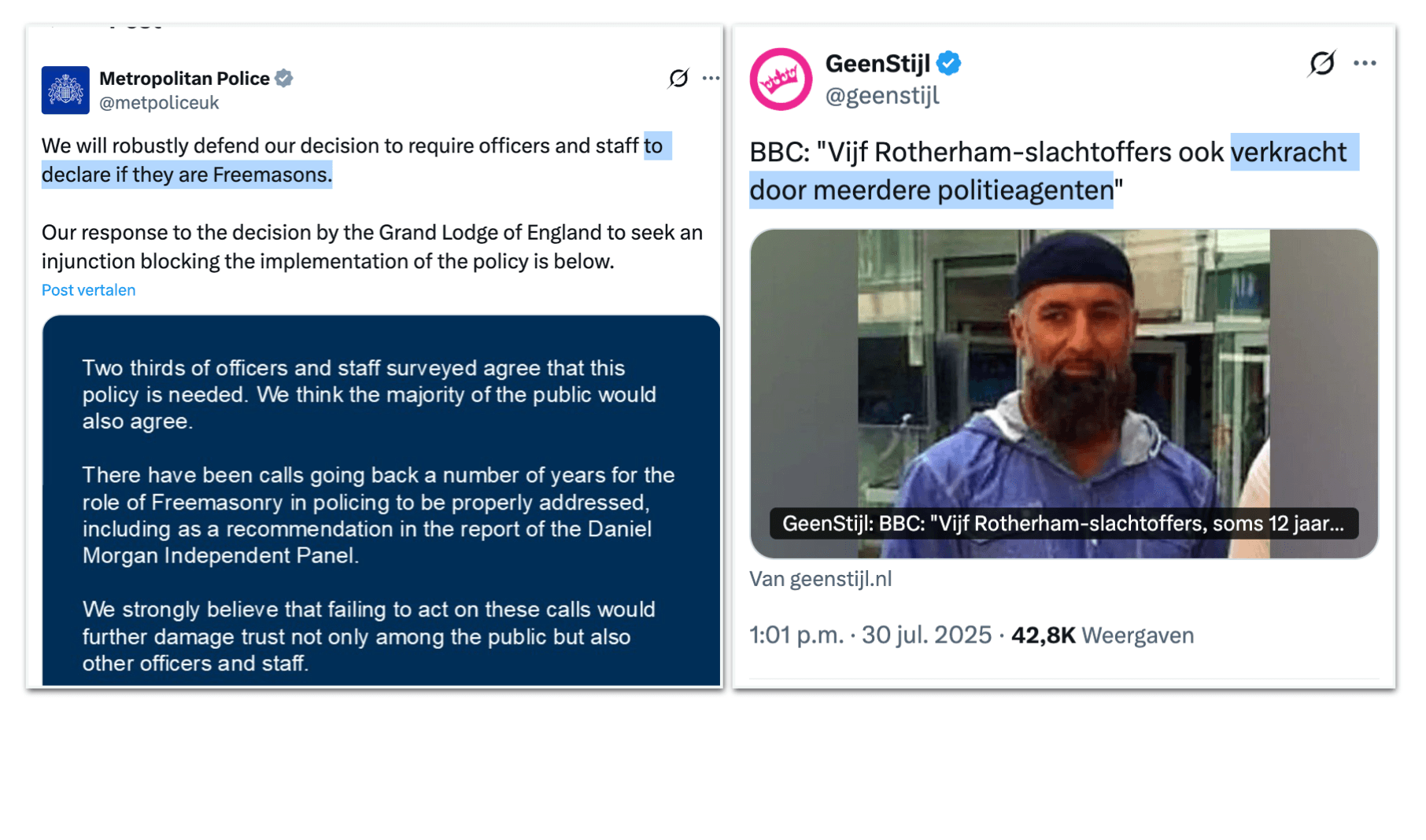The image size is (1426, 840).
Task: Click Grok icon on Metropolitan Police post
Action: pos(678,78)
